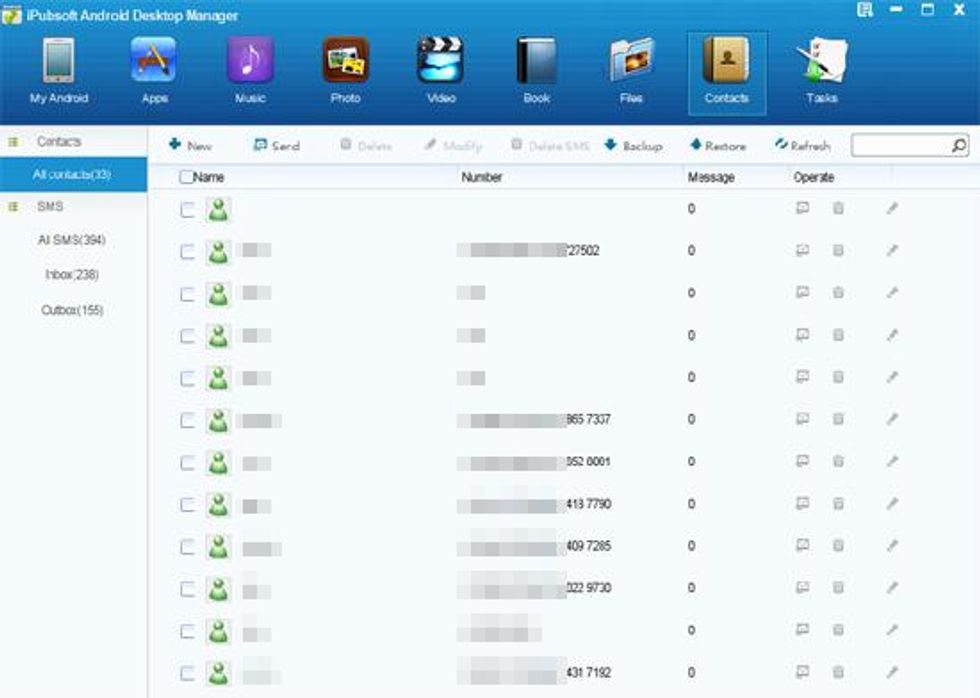The width and height of the screenshot is (980, 698).
Task: Click the Operate column header
Action: pos(814,177)
